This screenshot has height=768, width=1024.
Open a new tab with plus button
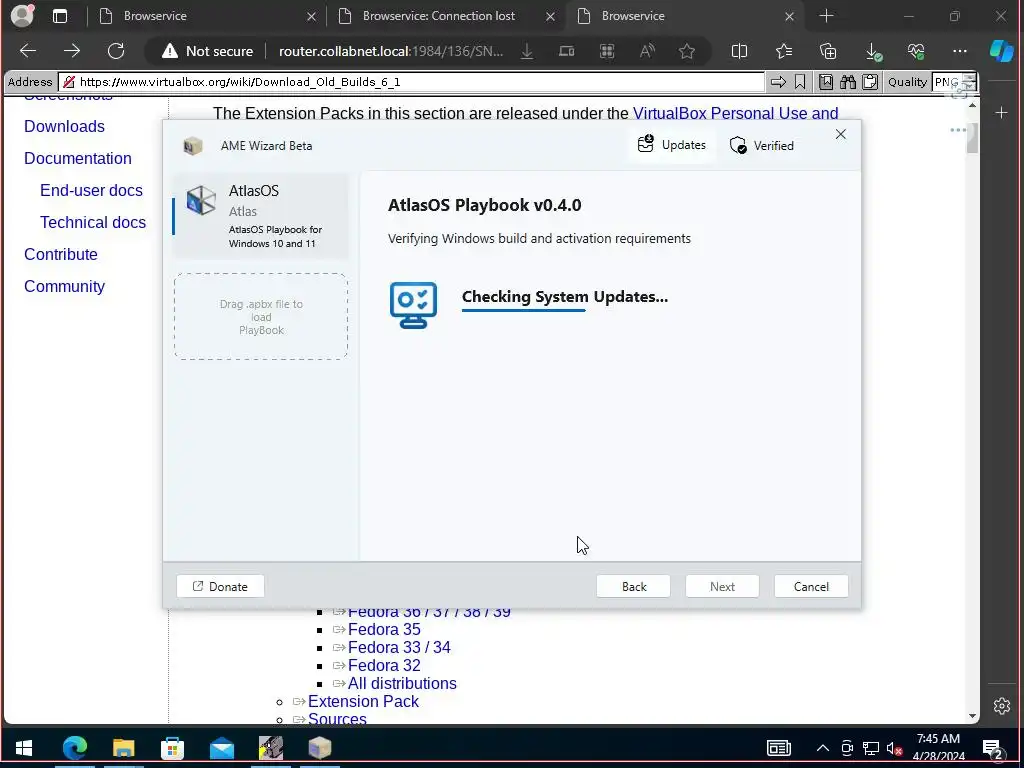pyautogui.click(x=826, y=16)
